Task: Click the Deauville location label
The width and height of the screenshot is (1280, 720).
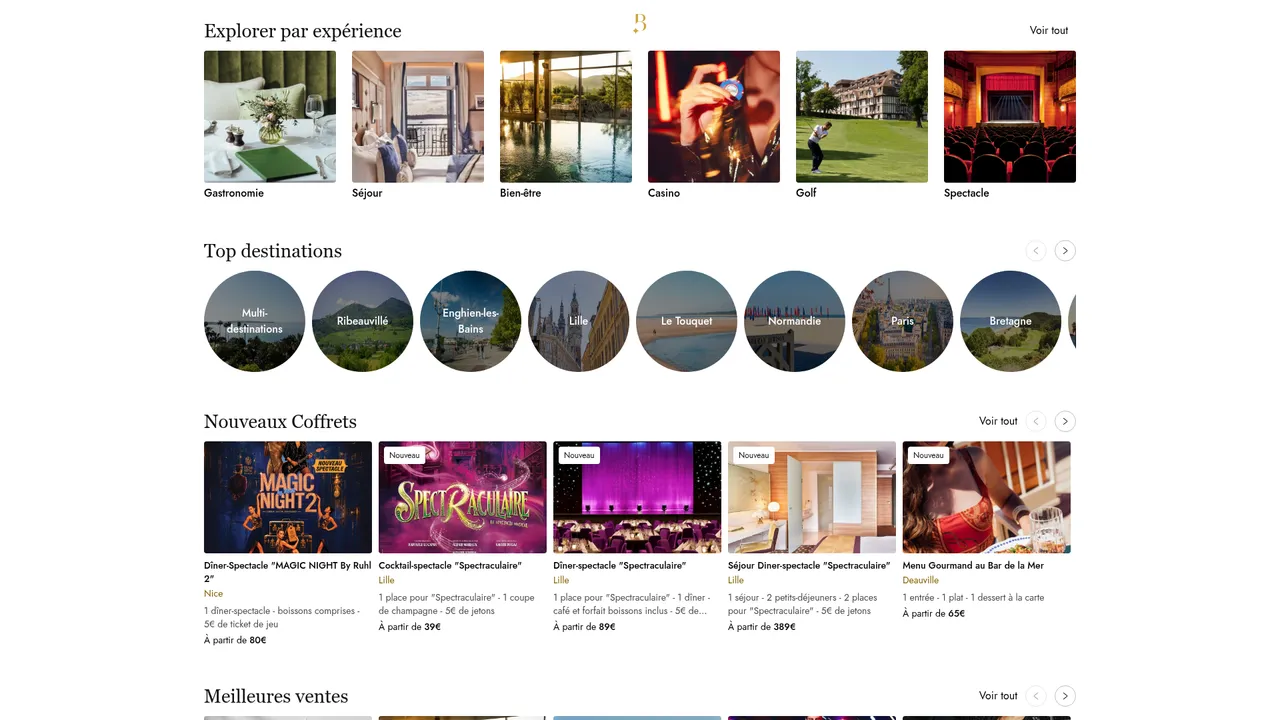Action: pyautogui.click(x=921, y=580)
